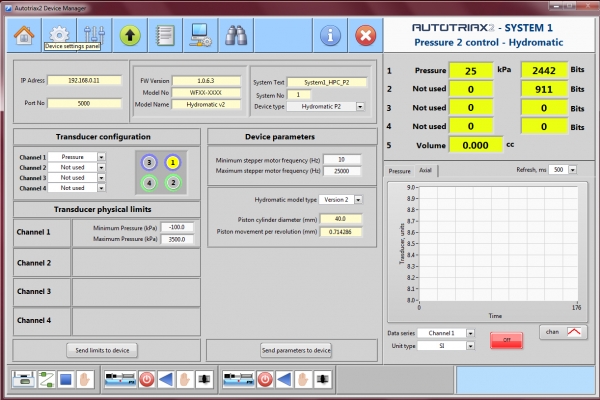Open the sliders adjustment panel icon
The image size is (600, 400).
tap(94, 35)
